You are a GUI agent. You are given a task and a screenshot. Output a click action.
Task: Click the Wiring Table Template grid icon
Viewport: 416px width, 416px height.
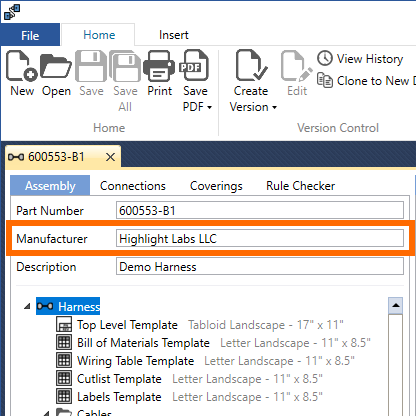[x=64, y=360]
